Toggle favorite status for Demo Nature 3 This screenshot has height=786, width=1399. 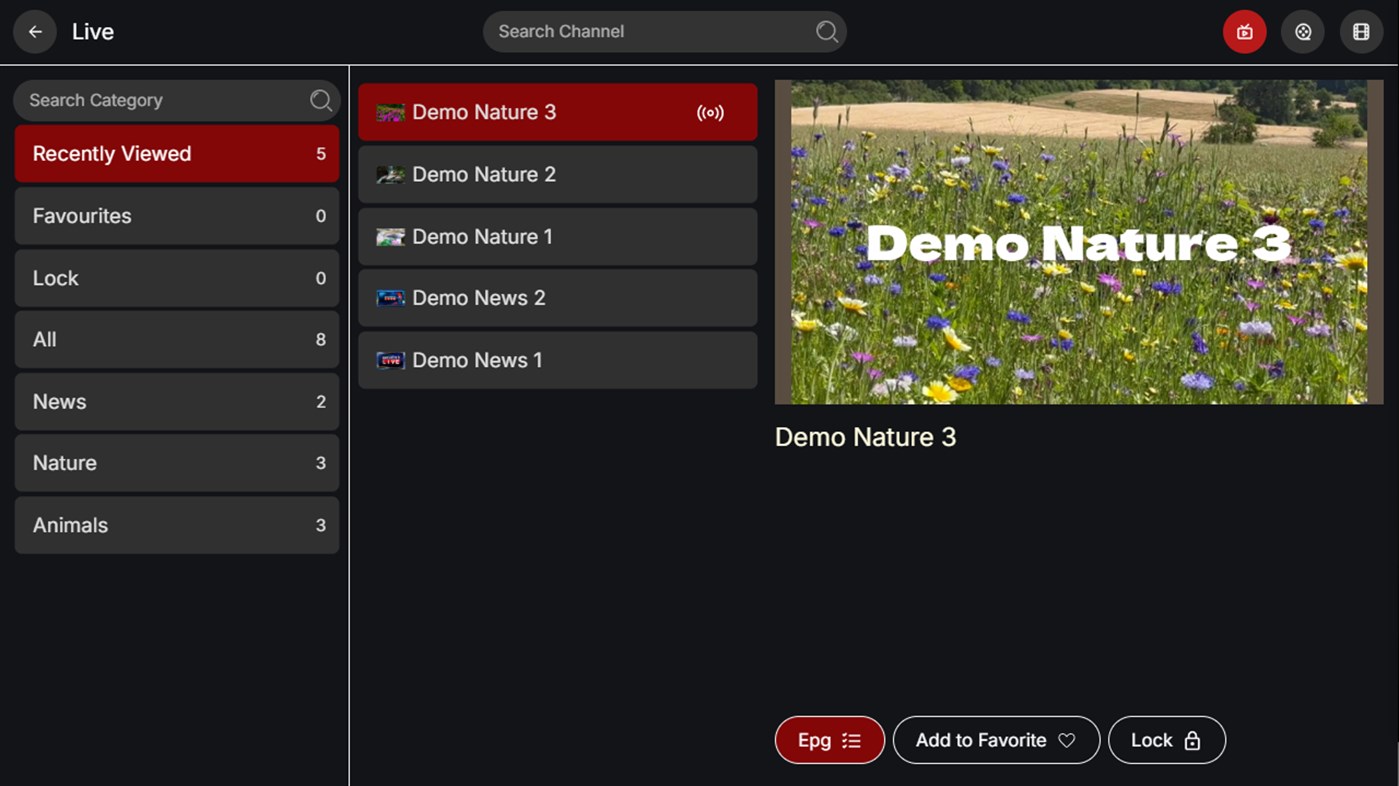pyautogui.click(x=995, y=740)
